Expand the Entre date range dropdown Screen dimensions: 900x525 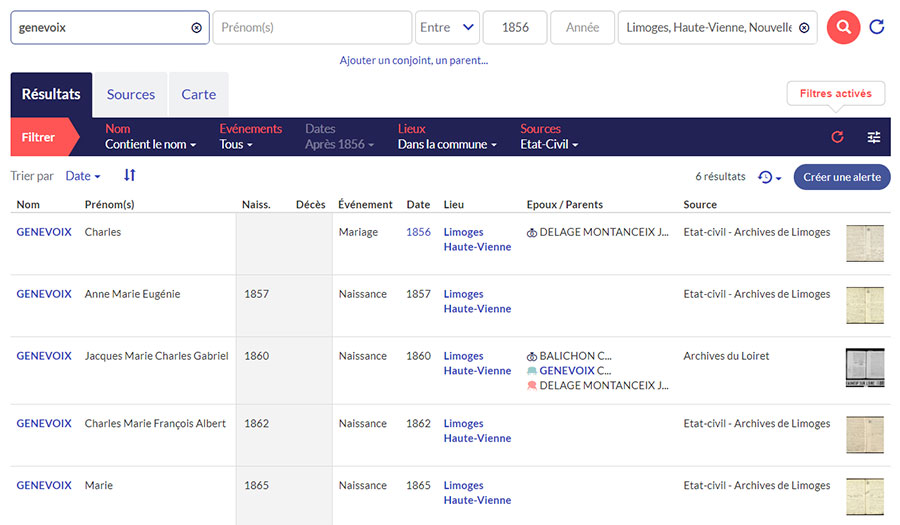click(x=447, y=28)
